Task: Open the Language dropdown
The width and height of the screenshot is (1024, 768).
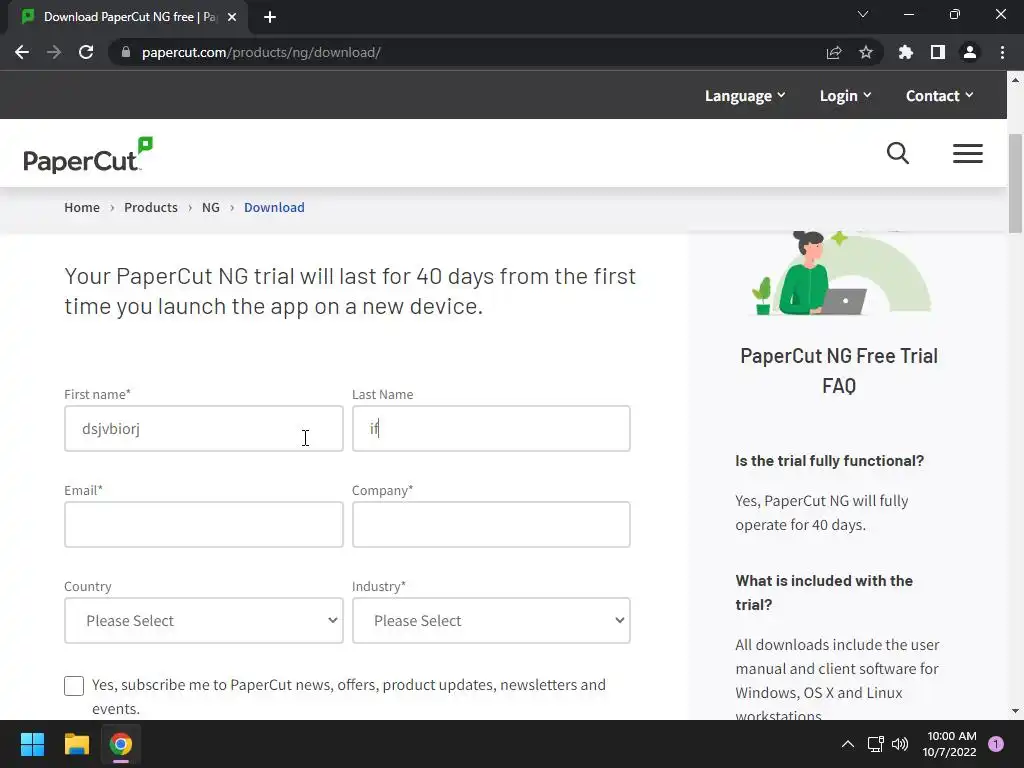Action: (x=744, y=96)
